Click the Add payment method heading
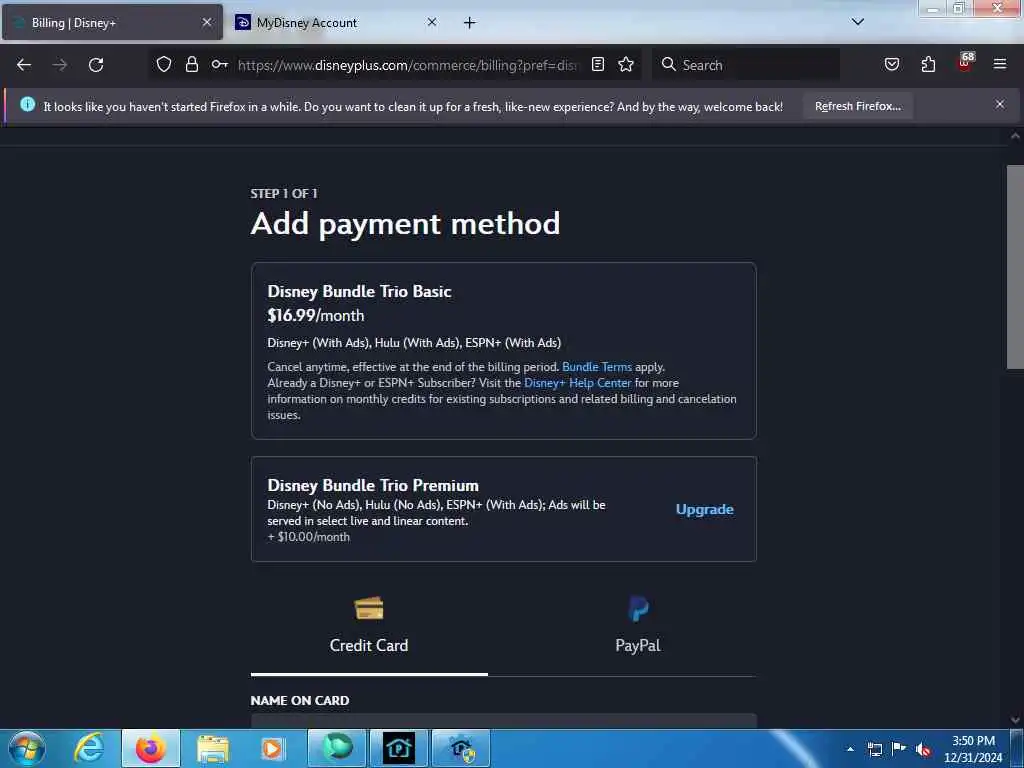This screenshot has width=1024, height=768. point(406,224)
